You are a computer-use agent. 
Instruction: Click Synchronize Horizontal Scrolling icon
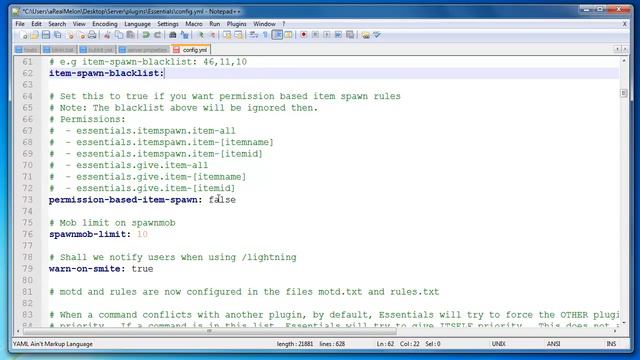pyautogui.click(x=238, y=35)
